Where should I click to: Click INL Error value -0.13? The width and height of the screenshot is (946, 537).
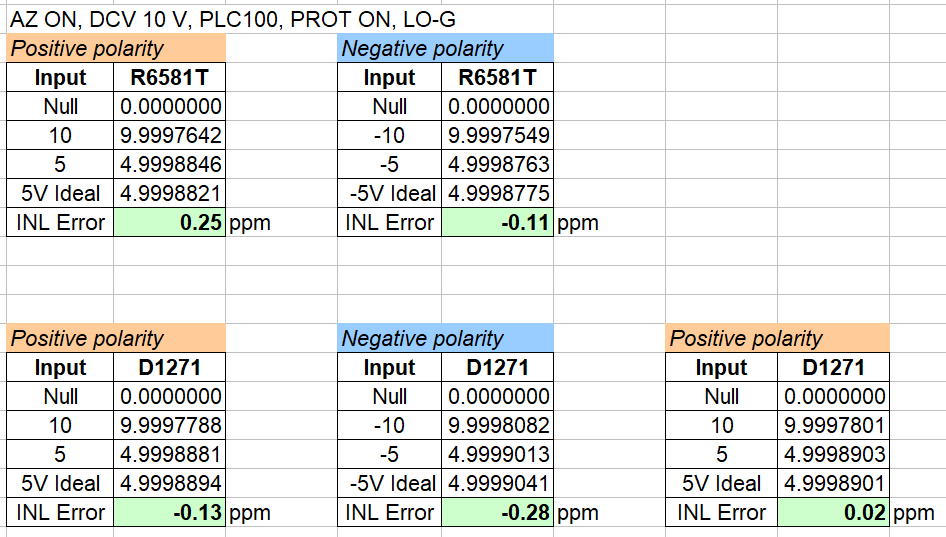pos(170,512)
